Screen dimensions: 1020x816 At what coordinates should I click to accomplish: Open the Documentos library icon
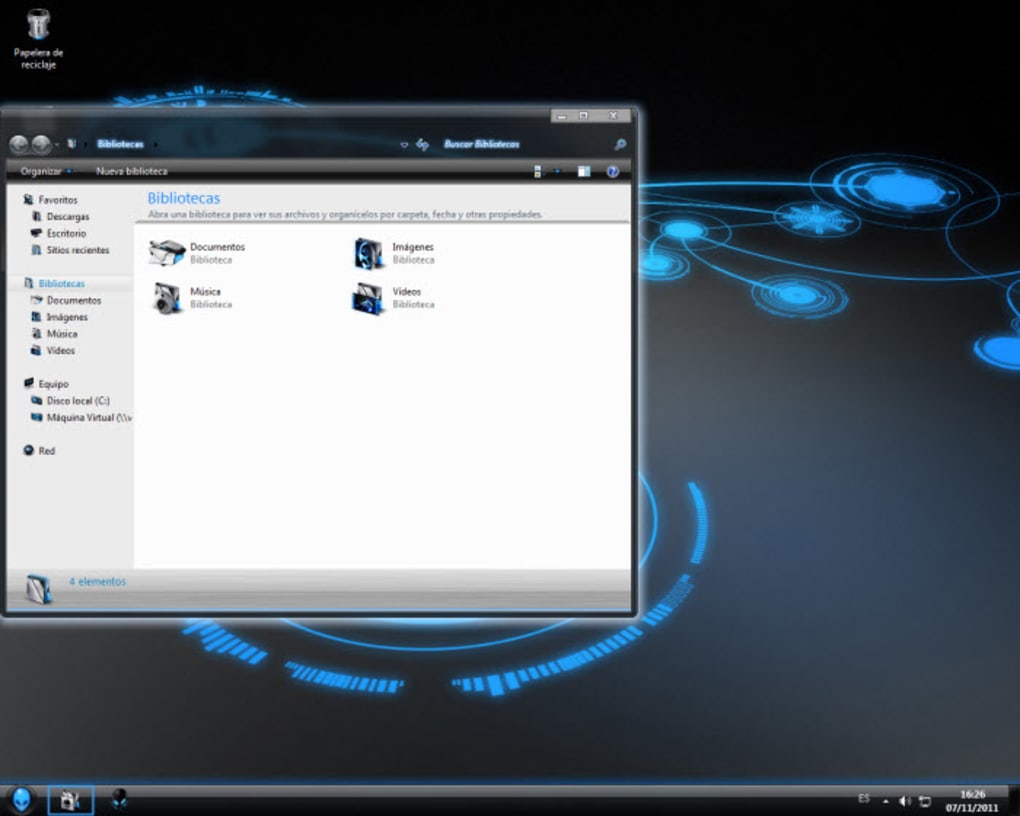point(167,253)
